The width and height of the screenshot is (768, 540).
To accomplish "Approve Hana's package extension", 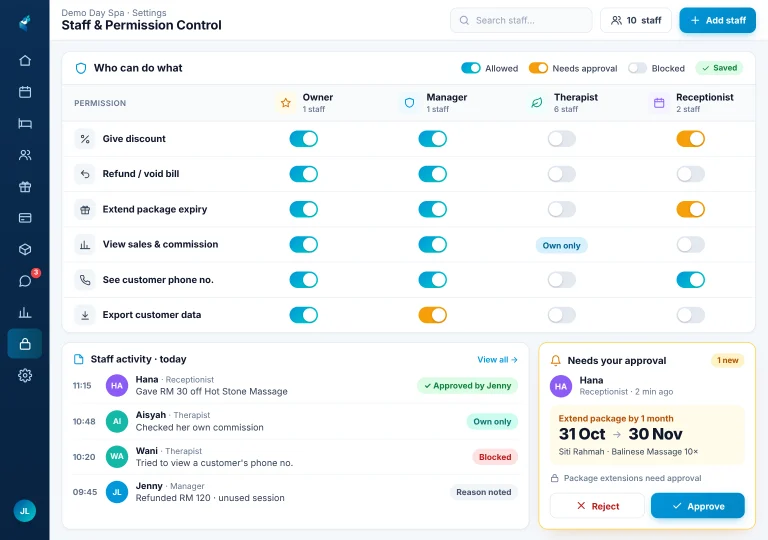I will tap(698, 506).
